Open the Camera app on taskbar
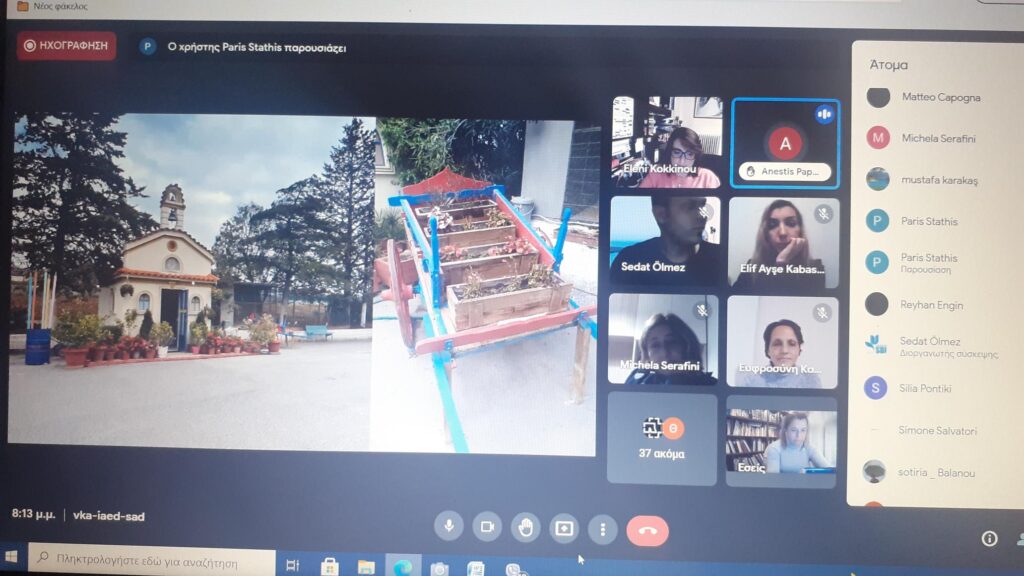 440,568
